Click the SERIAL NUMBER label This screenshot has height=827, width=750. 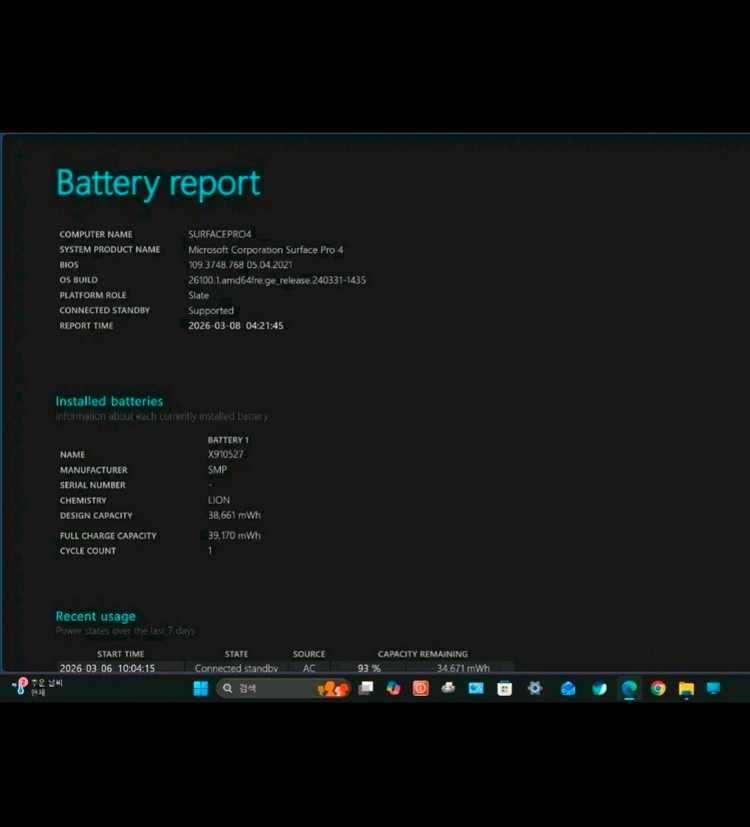[x=93, y=485]
